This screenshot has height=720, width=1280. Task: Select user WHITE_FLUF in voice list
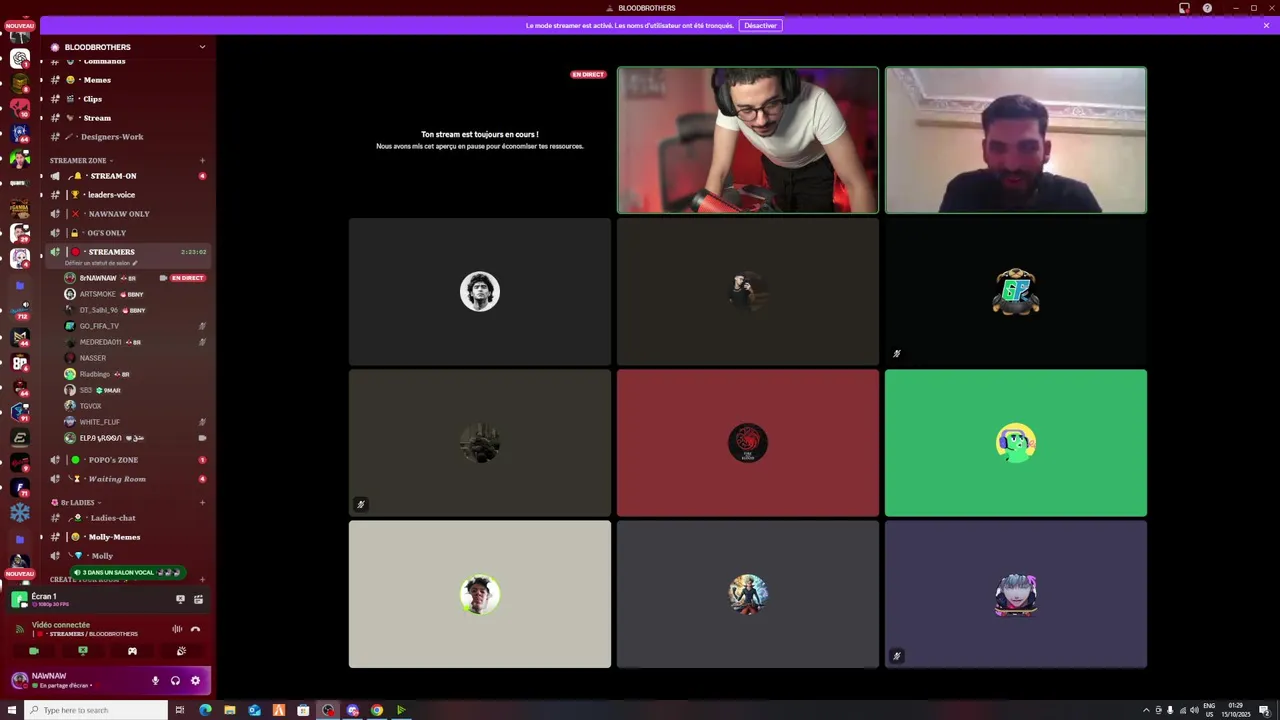(135, 422)
